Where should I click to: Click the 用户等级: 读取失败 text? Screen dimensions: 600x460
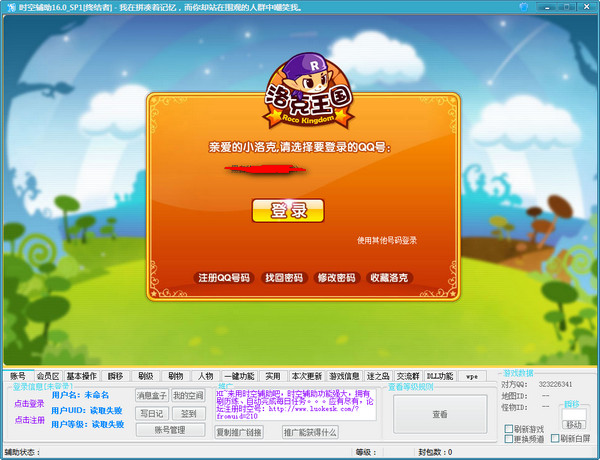[88, 424]
